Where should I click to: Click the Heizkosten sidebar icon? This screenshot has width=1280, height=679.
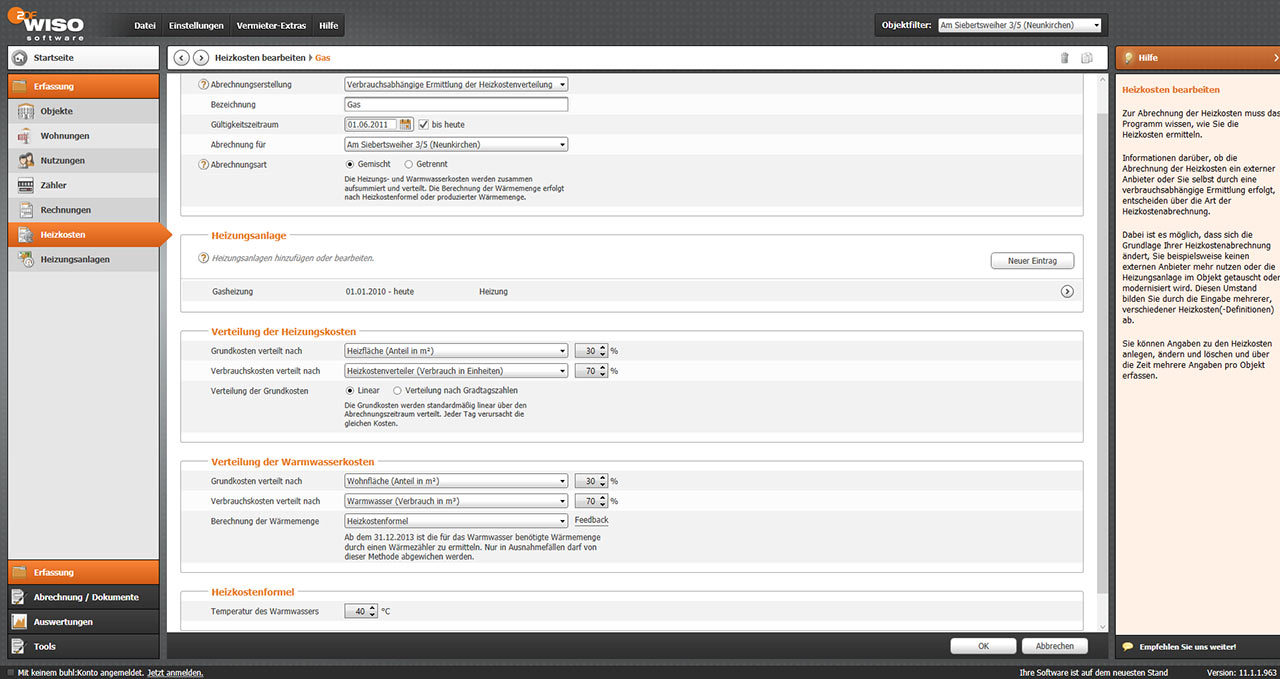click(x=25, y=235)
